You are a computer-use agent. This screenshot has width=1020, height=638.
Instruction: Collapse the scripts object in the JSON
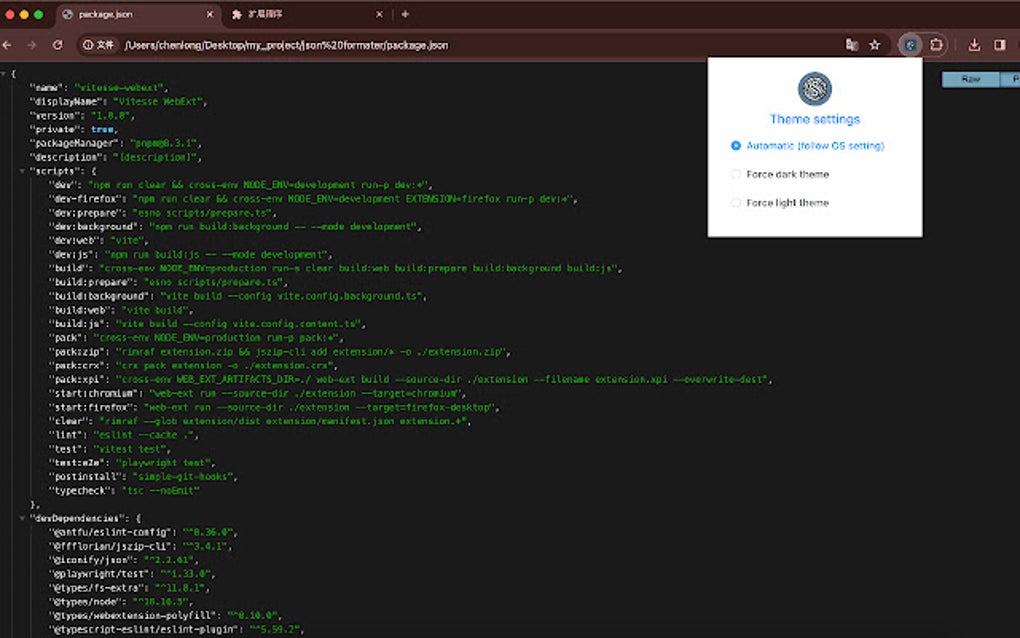(x=22, y=170)
